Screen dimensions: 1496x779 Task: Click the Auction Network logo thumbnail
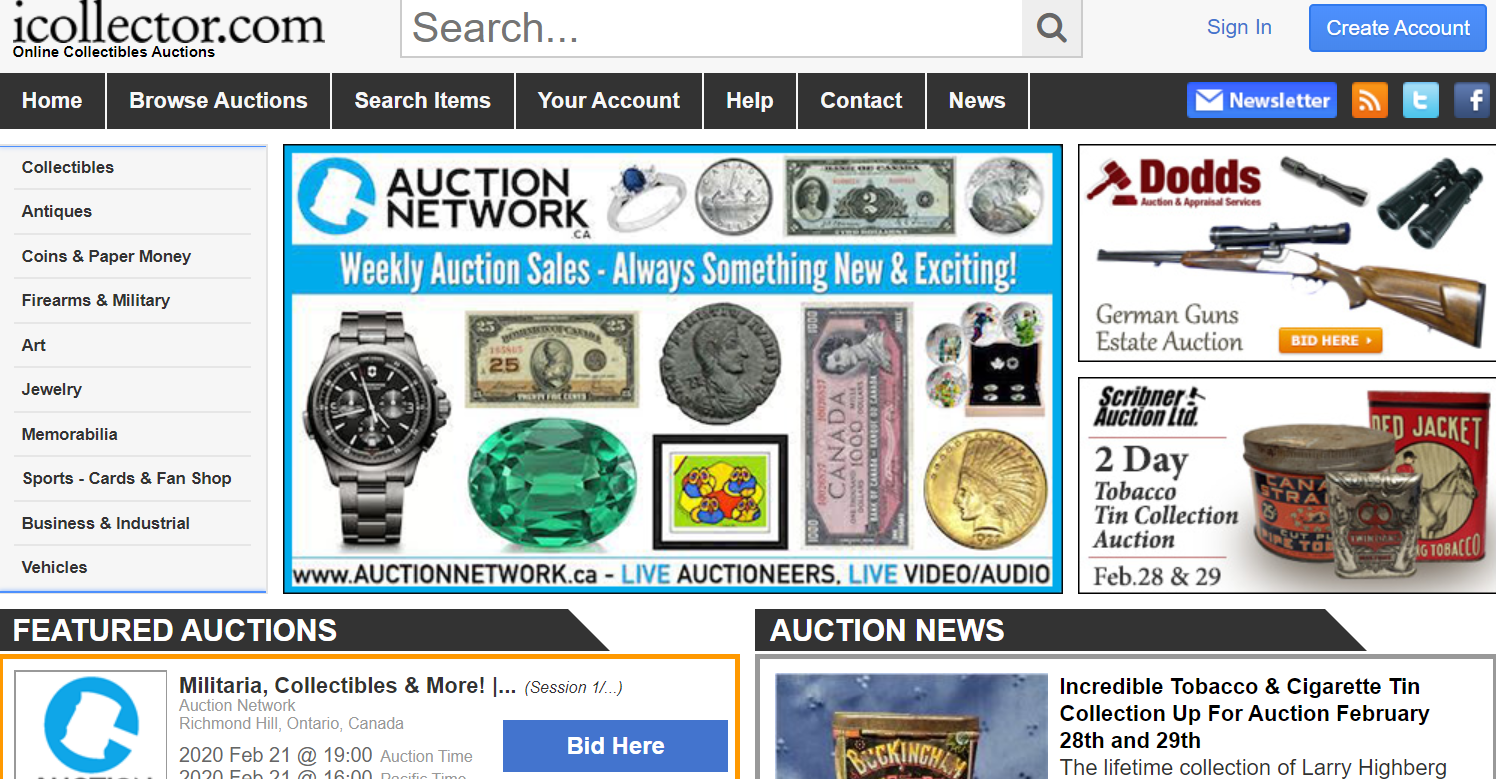pyautogui.click(x=91, y=725)
